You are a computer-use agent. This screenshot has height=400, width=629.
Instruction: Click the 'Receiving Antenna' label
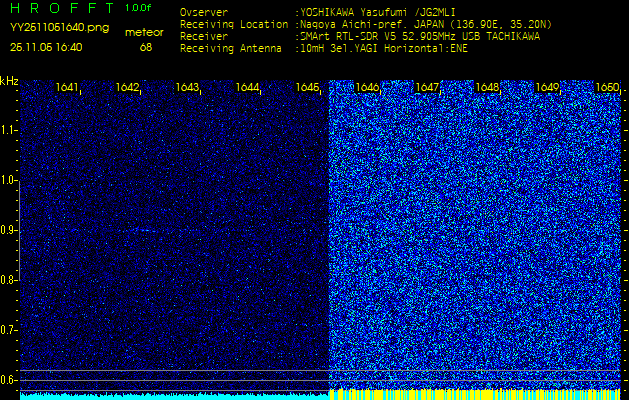tap(231, 49)
